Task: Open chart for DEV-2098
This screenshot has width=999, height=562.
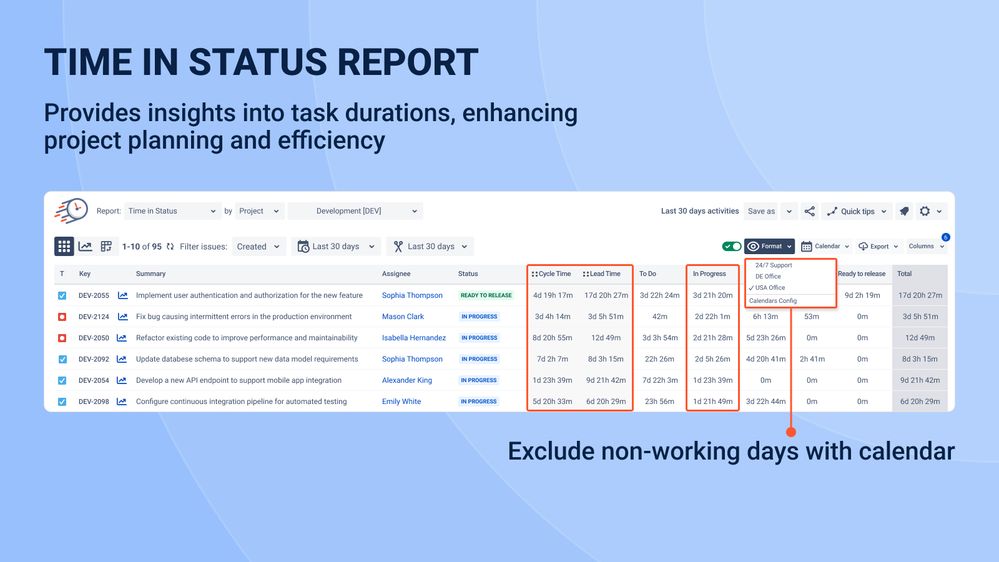Action: (x=122, y=401)
